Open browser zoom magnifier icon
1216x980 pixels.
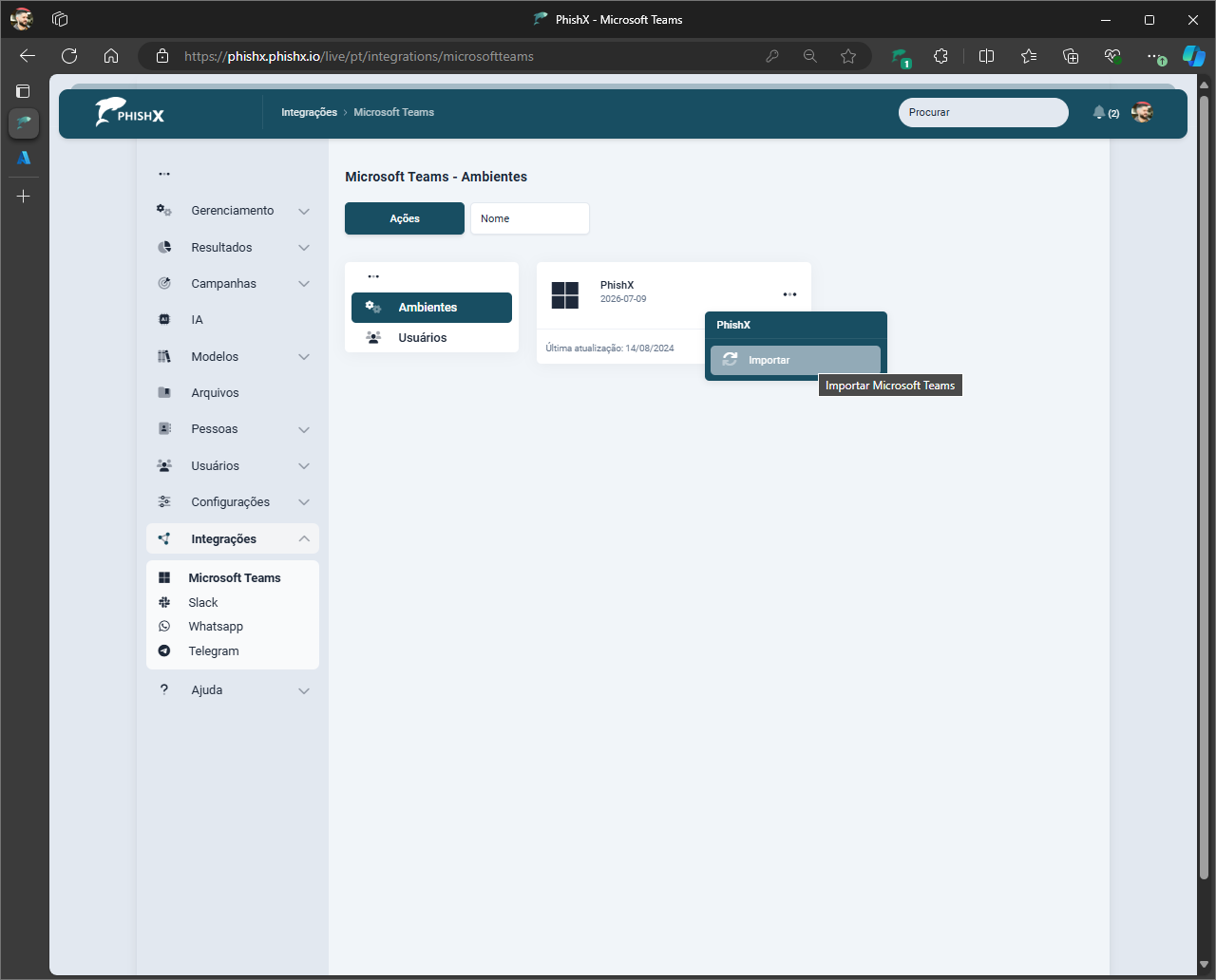810,56
